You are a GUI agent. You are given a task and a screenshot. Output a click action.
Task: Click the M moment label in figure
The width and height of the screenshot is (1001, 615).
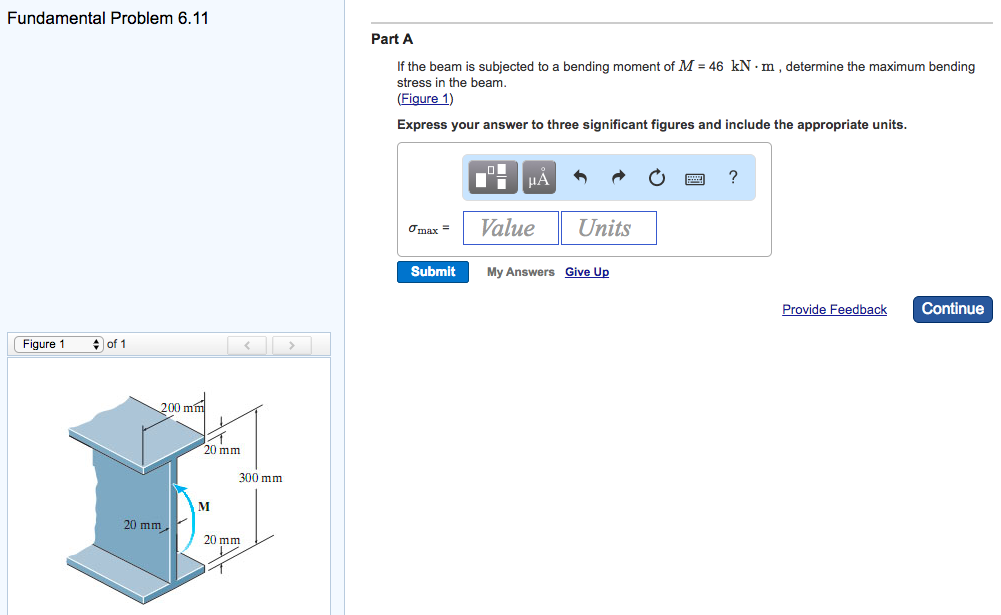coord(204,506)
